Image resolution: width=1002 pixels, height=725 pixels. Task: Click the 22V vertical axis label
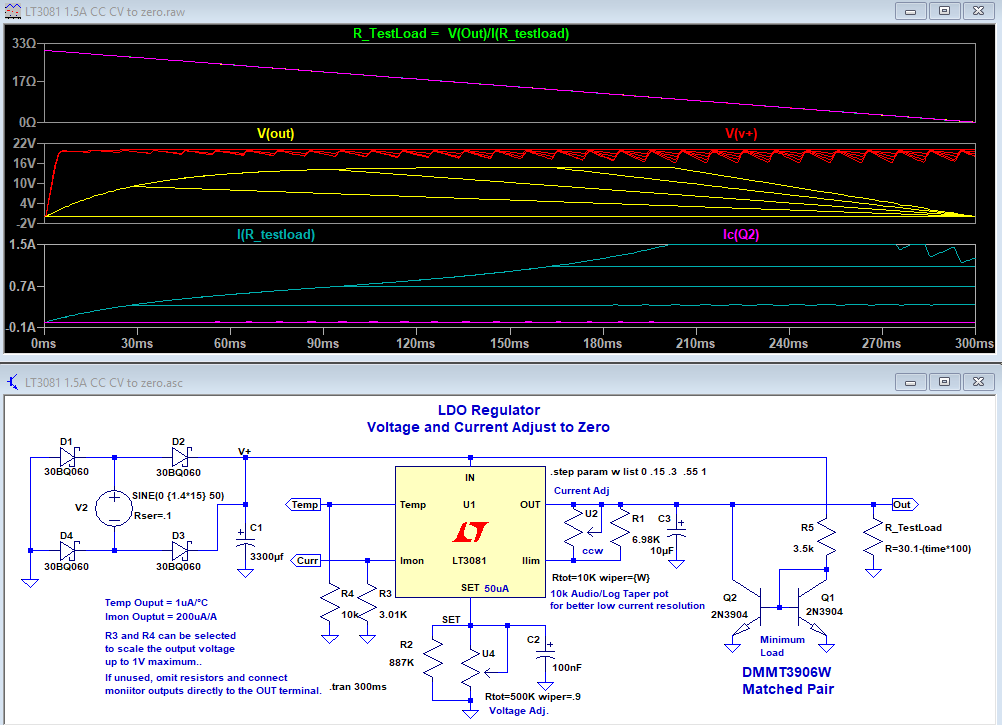click(25, 143)
